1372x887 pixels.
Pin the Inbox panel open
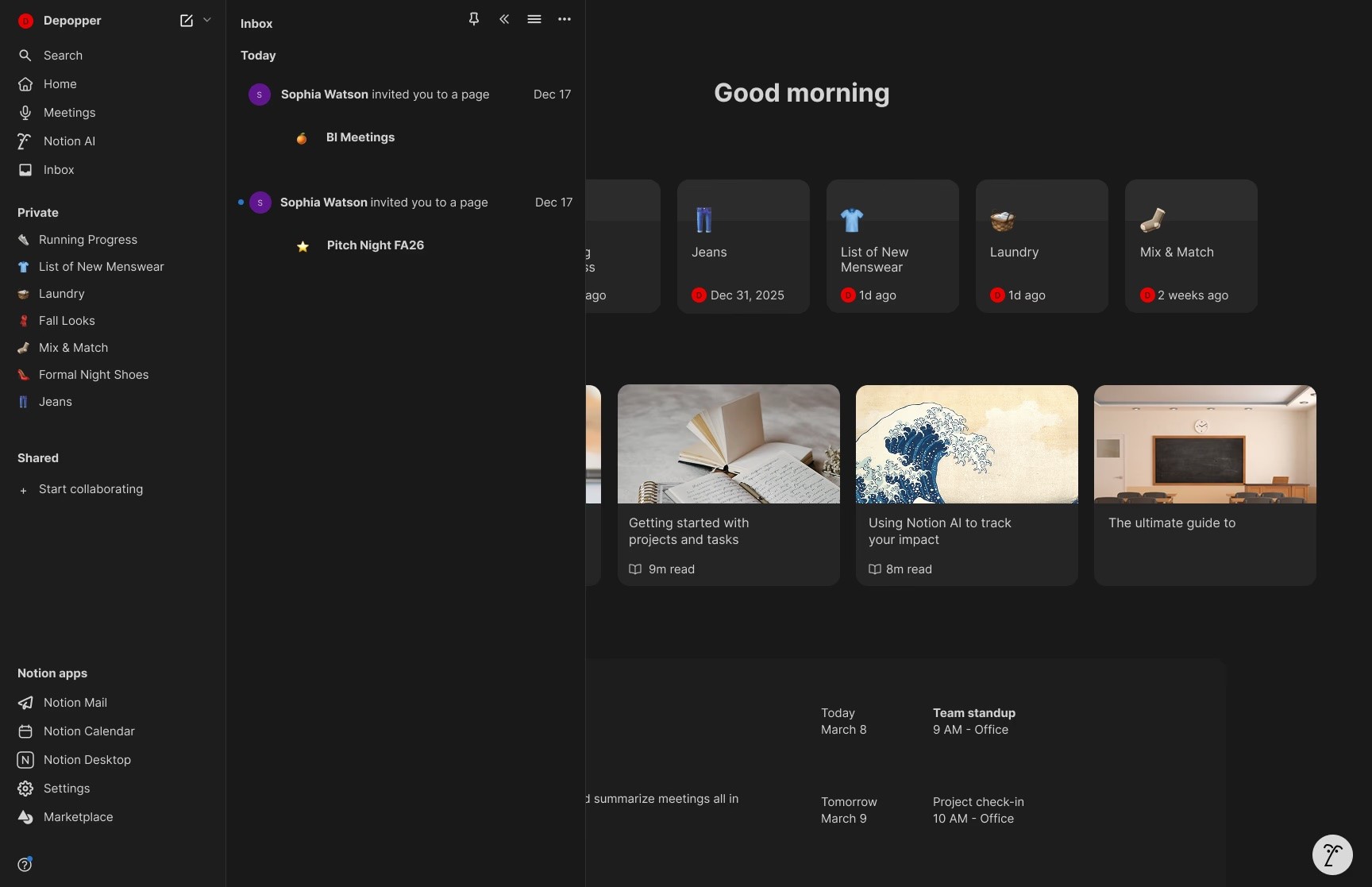point(474,19)
